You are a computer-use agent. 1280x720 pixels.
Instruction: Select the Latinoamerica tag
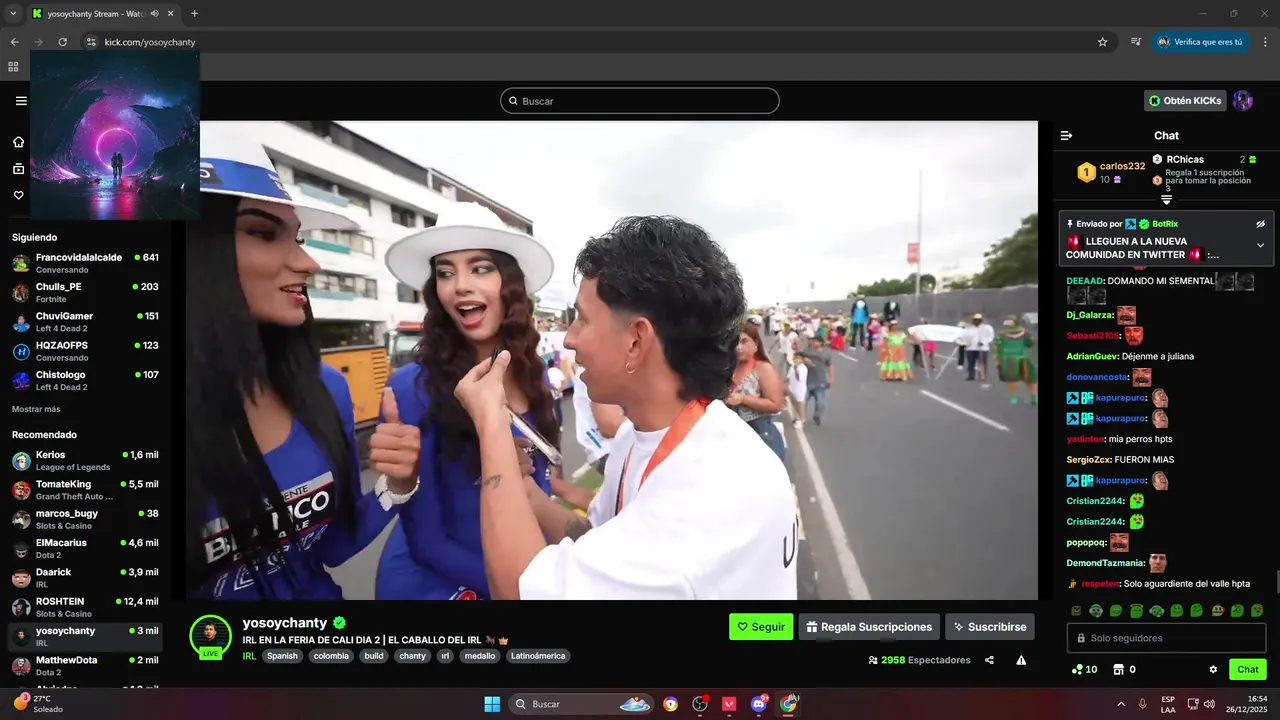click(538, 656)
